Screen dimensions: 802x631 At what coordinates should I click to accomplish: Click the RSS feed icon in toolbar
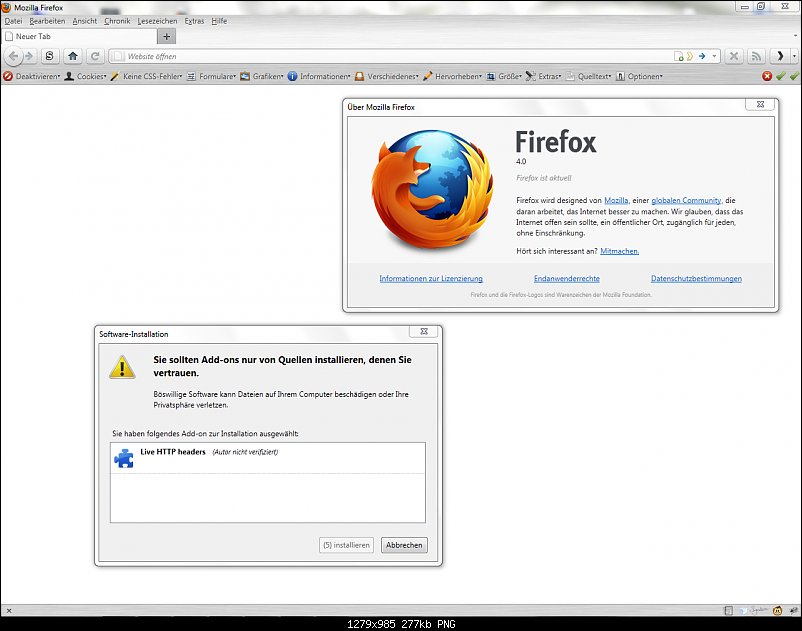click(757, 56)
